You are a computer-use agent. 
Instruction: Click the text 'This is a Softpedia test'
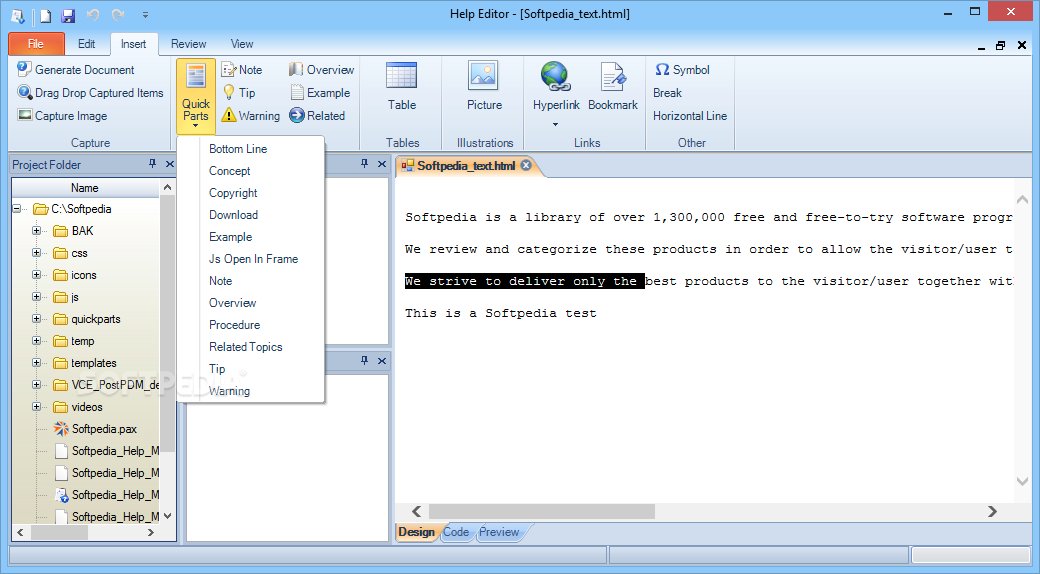tap(501, 313)
